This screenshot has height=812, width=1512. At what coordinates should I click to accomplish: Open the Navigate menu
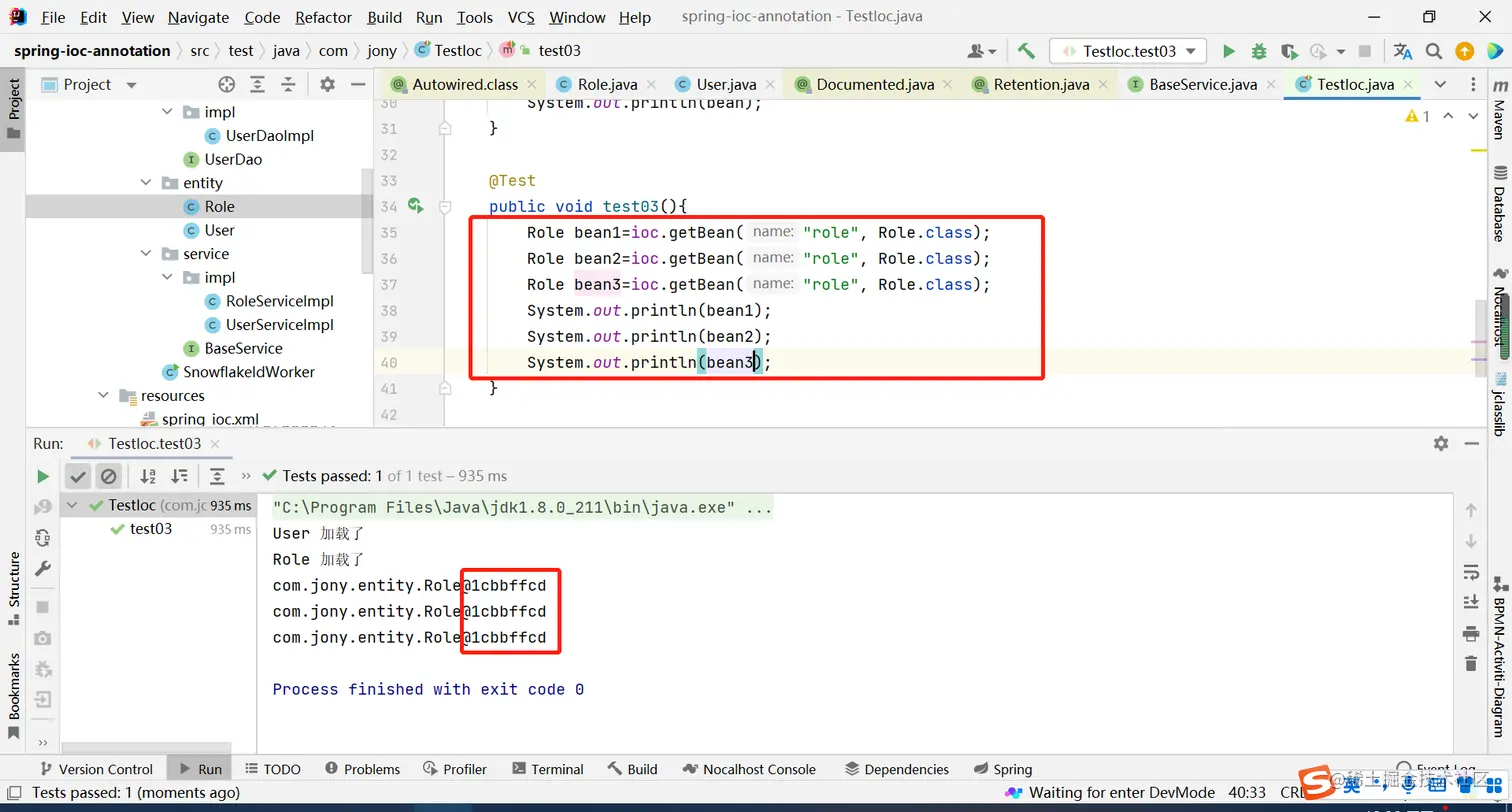tap(198, 17)
